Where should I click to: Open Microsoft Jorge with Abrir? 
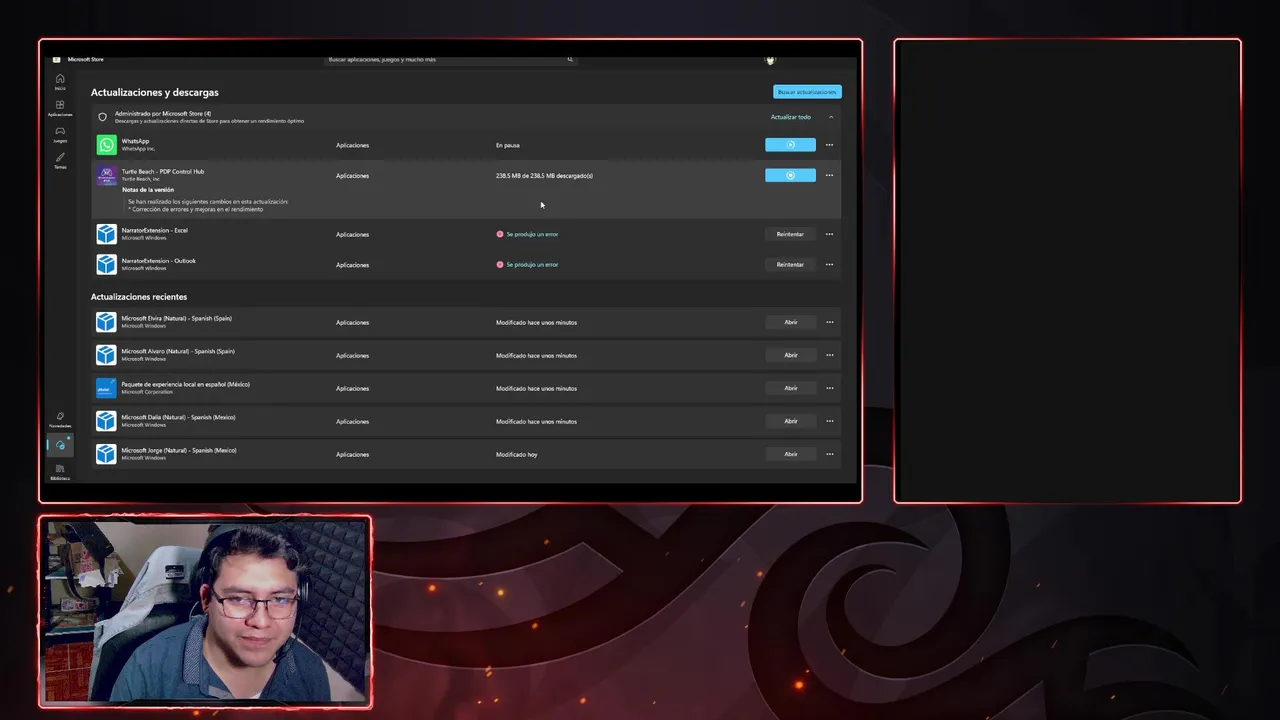790,454
